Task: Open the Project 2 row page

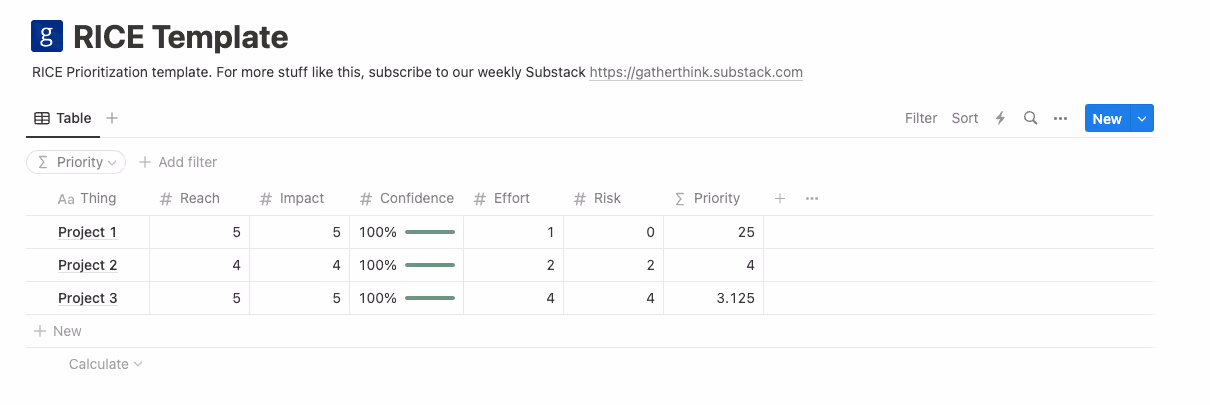Action: click(x=88, y=265)
